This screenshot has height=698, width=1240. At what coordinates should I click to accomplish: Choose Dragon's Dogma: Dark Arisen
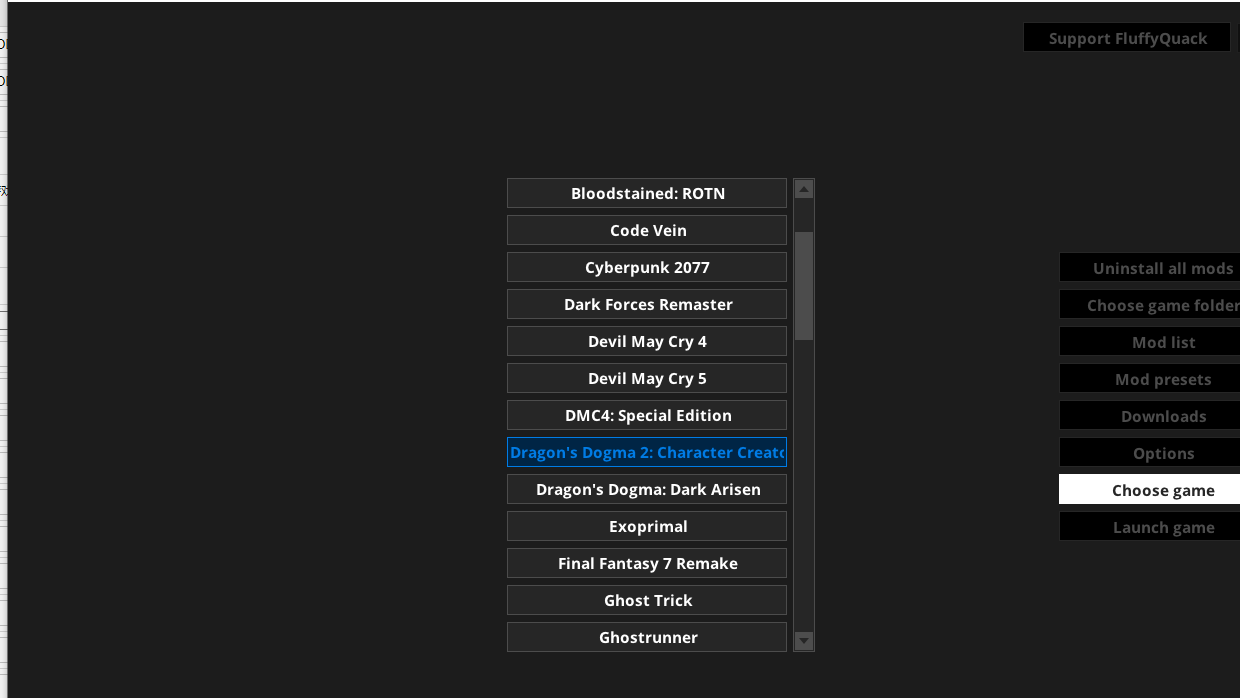(x=647, y=489)
